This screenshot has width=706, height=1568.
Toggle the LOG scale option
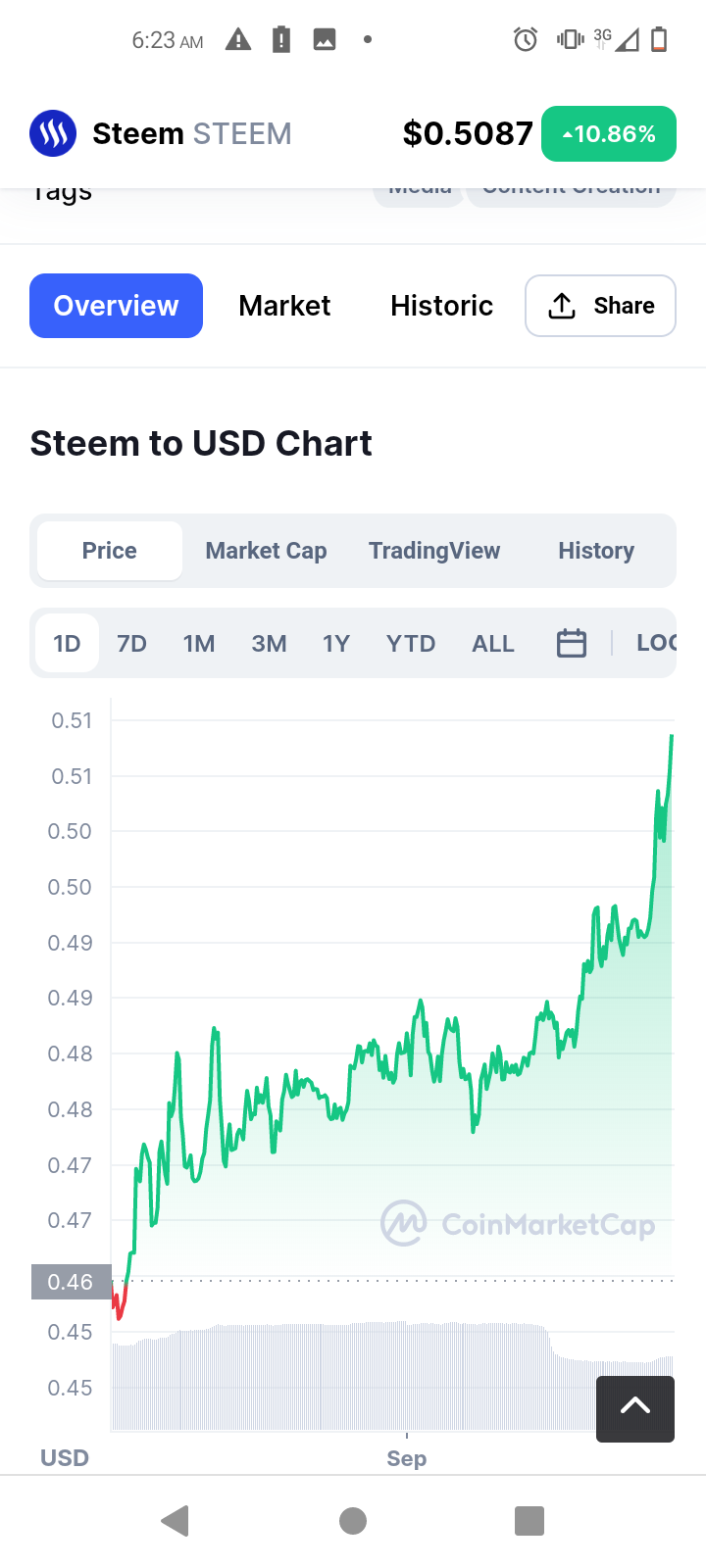(655, 644)
